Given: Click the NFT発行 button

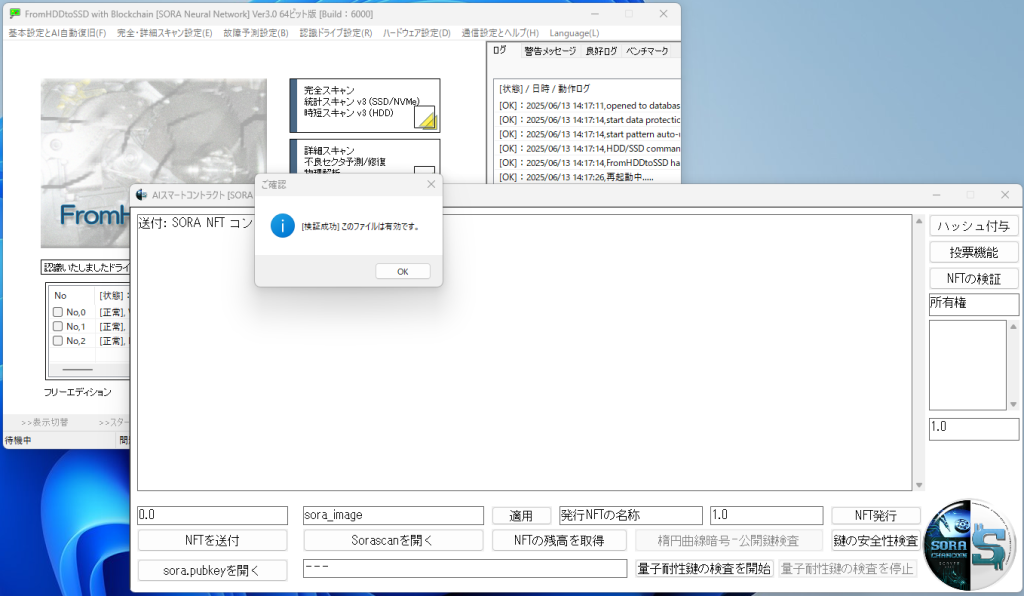Looking at the screenshot, I should pyautogui.click(x=876, y=516).
